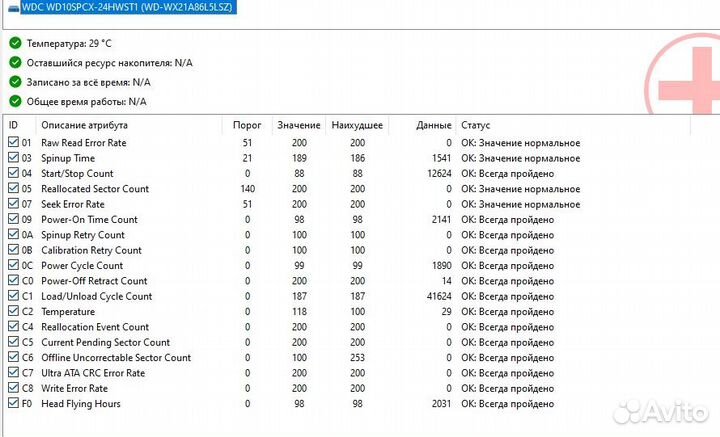Click the Порог column header
720x437 pixels.
point(247,125)
